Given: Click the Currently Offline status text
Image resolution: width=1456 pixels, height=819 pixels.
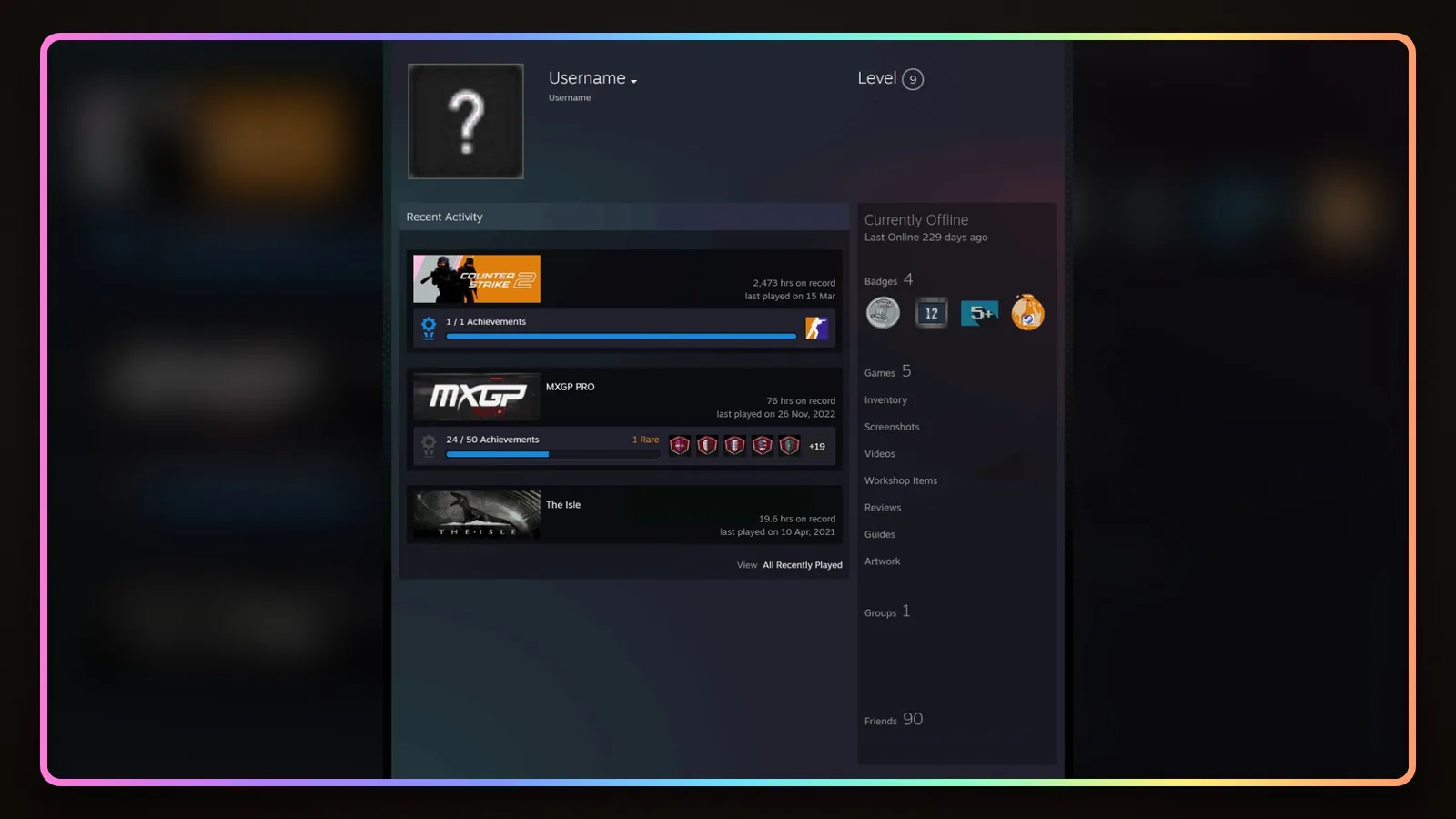Looking at the screenshot, I should coord(915,220).
